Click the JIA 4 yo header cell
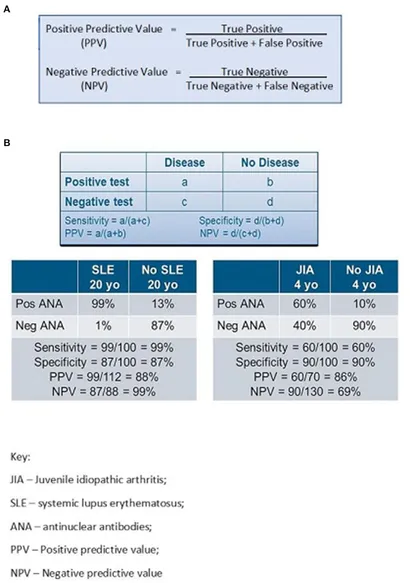The width and height of the screenshot is (410, 583). pyautogui.click(x=304, y=277)
